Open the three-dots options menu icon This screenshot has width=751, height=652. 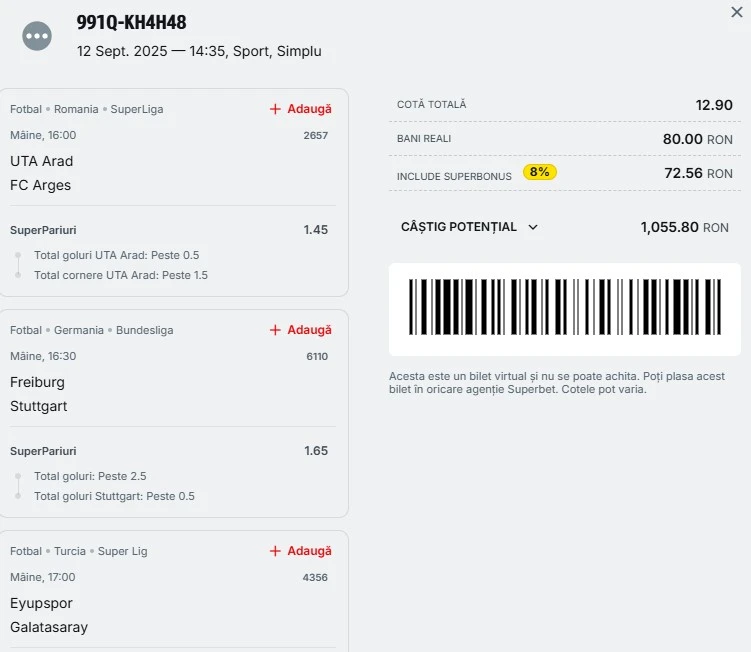tap(37, 36)
